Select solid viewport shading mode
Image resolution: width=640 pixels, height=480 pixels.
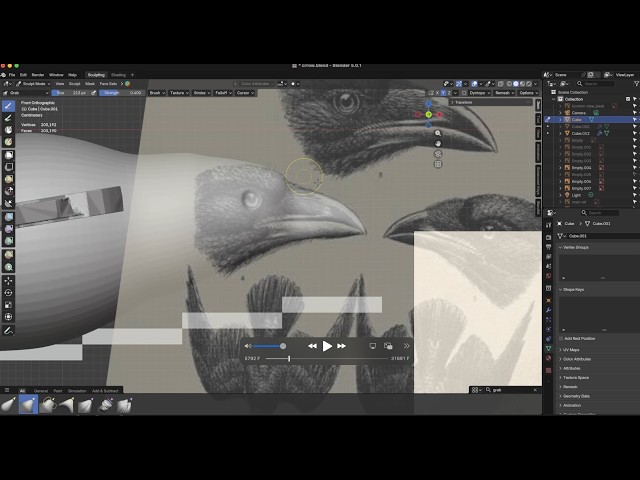[x=516, y=84]
